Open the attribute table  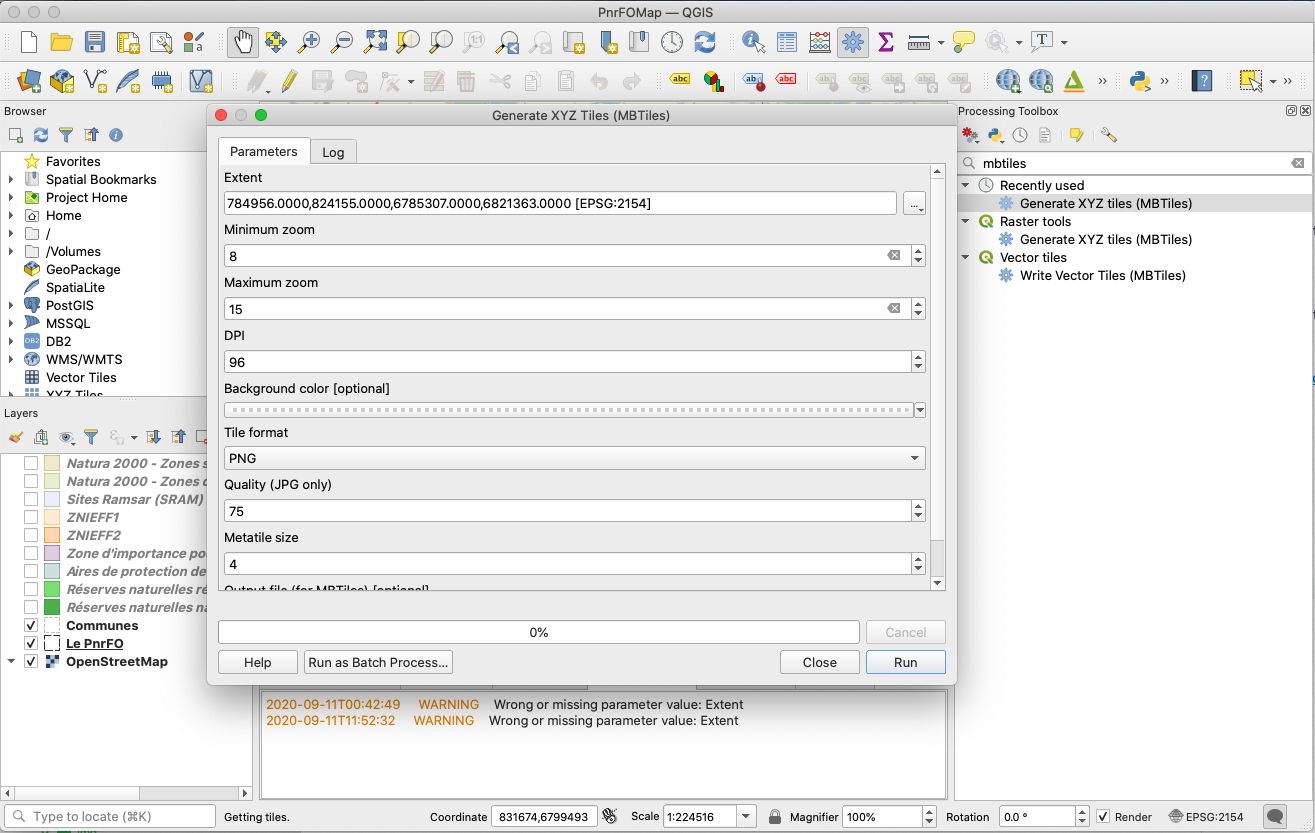tap(787, 42)
